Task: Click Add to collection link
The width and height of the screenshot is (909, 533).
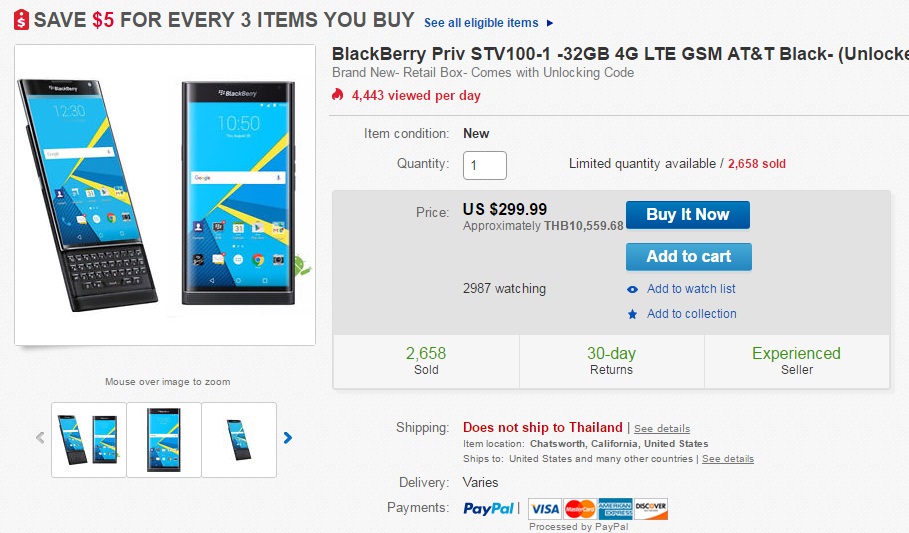Action: tap(691, 314)
